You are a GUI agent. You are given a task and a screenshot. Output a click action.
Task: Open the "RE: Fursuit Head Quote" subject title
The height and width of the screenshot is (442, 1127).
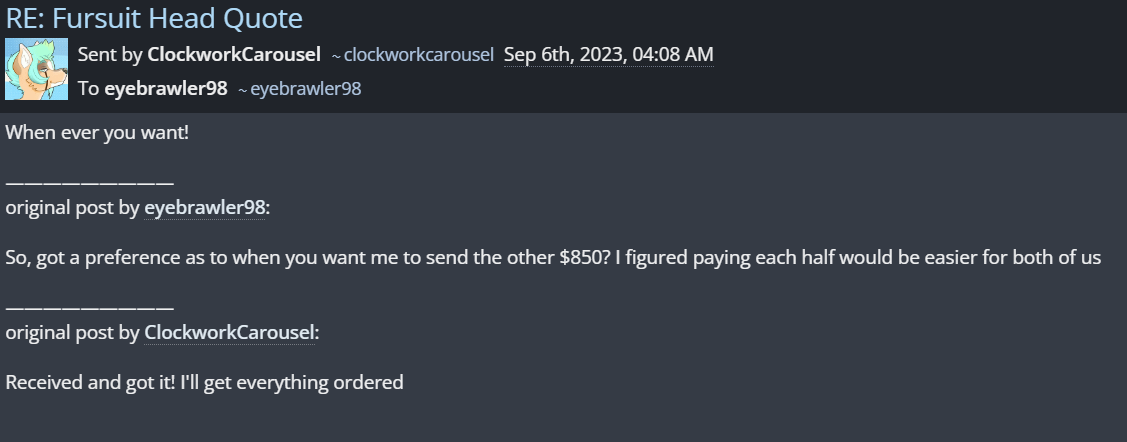click(x=154, y=17)
